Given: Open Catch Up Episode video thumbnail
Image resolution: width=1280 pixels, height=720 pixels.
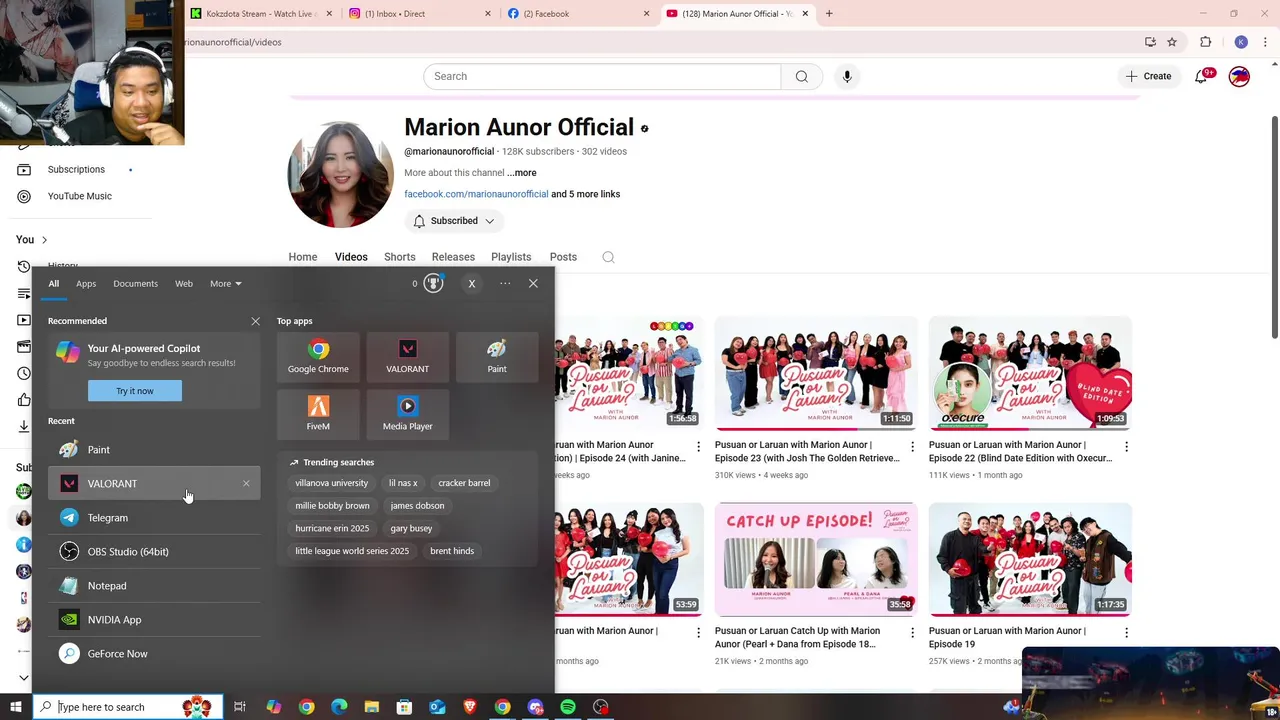Looking at the screenshot, I should 816,559.
